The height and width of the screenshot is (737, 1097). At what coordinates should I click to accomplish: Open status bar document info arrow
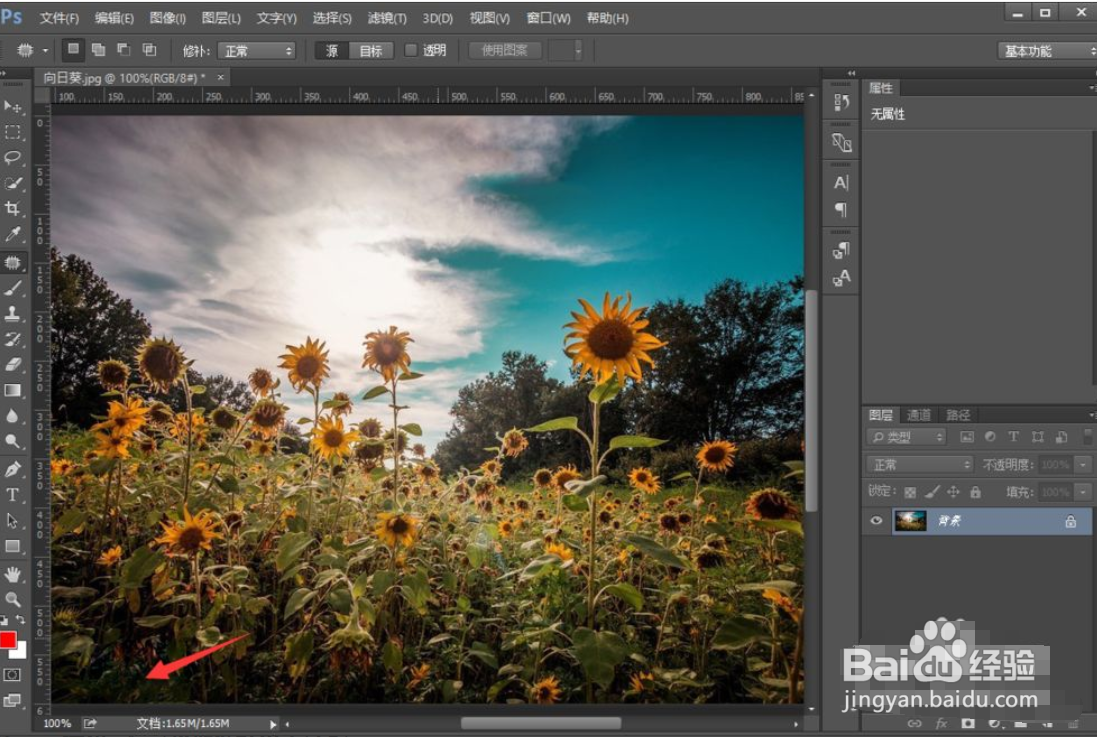coord(273,724)
